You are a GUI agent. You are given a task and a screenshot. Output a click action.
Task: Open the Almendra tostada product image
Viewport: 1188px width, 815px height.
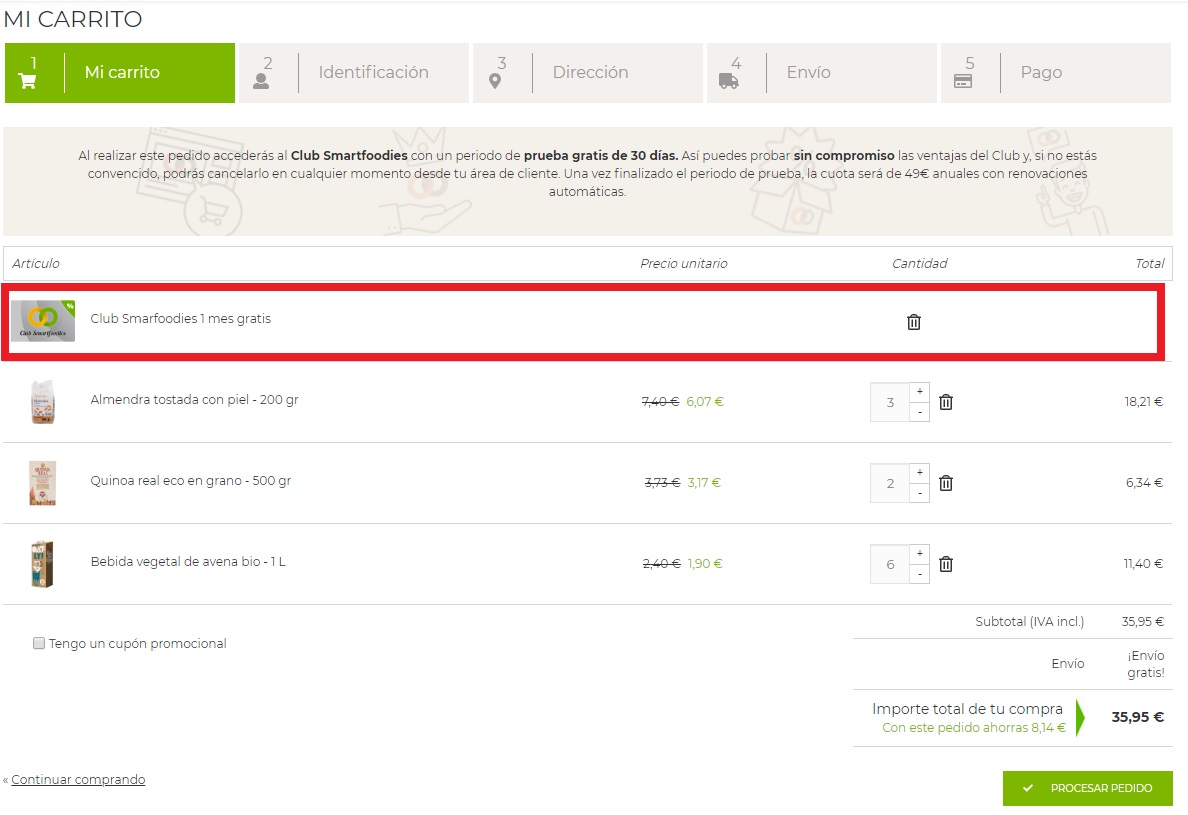[43, 402]
